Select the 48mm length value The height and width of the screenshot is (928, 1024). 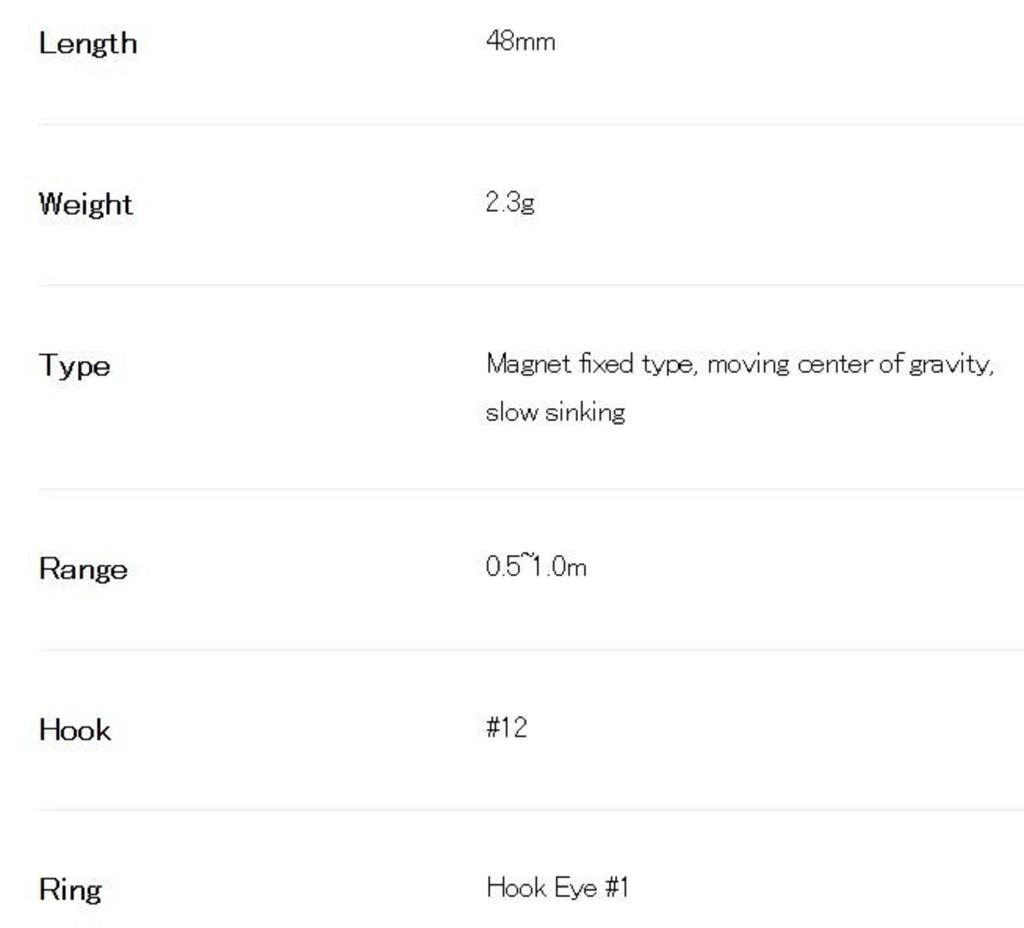coord(520,41)
